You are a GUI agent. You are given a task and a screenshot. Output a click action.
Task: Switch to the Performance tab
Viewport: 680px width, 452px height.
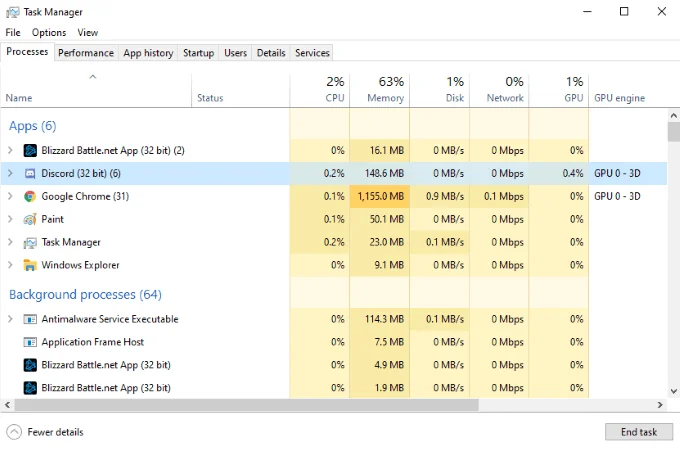coord(85,53)
